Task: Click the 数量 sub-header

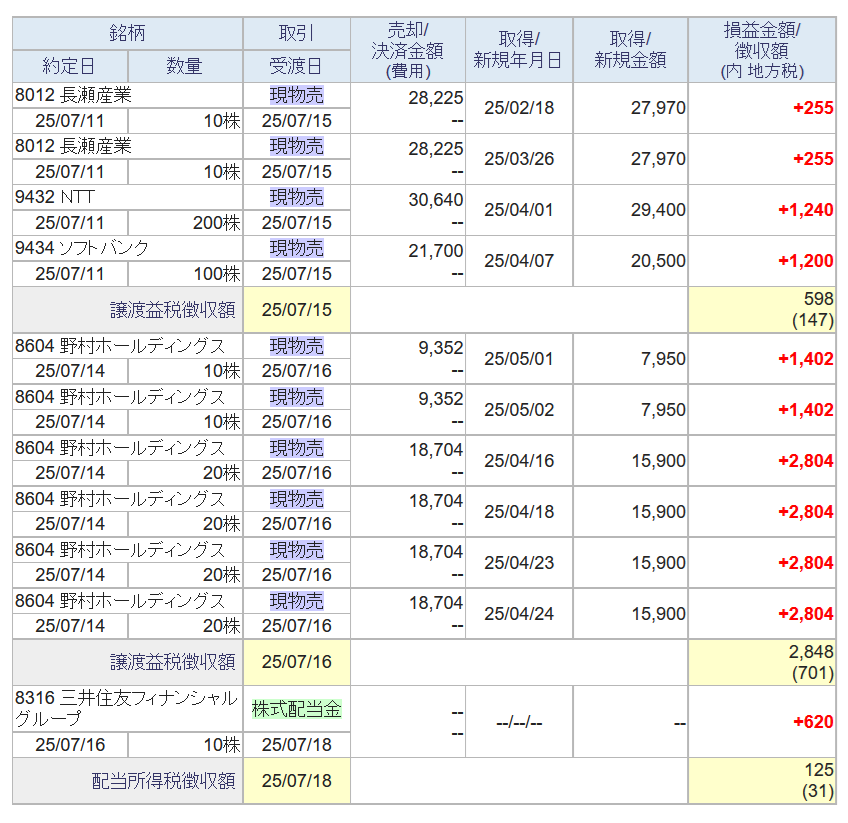Action: coord(185,67)
